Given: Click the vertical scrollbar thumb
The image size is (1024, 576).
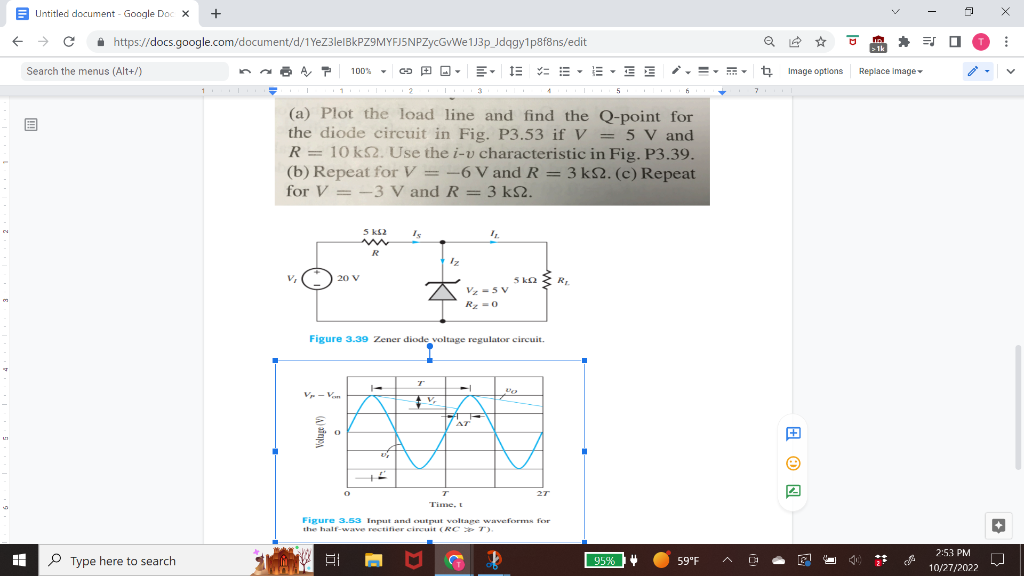Looking at the screenshot, I should click(x=1018, y=407).
